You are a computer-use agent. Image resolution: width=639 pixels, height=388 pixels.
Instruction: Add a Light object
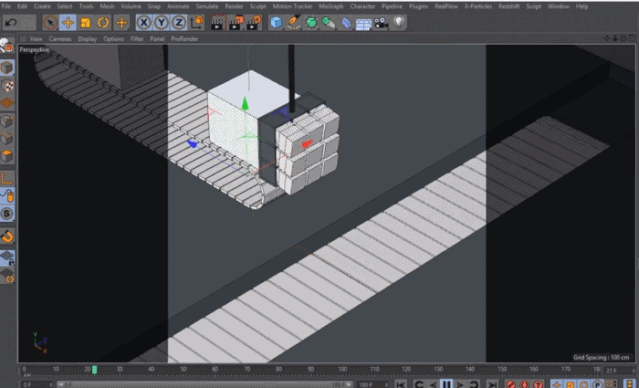pyautogui.click(x=399, y=22)
